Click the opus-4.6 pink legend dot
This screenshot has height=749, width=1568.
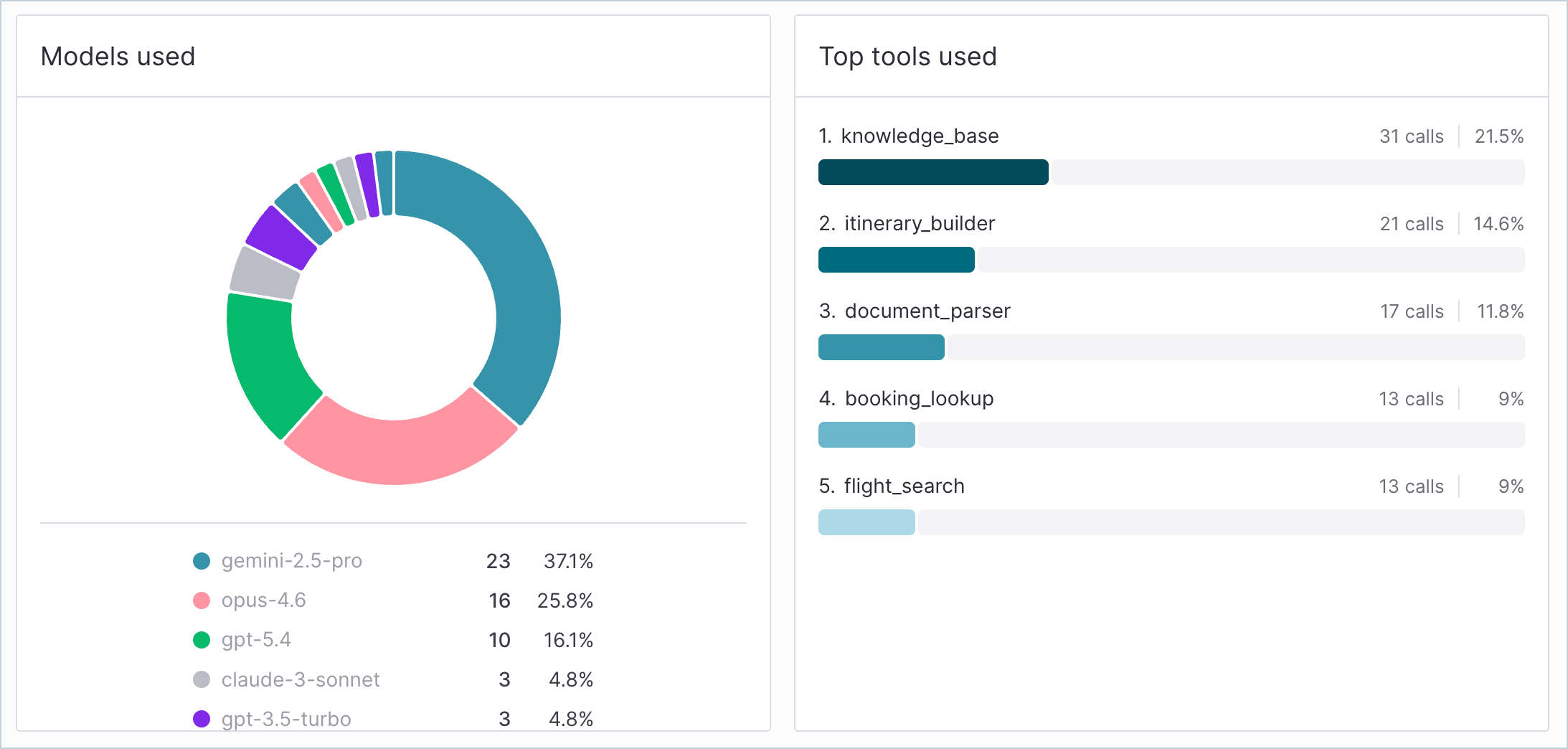(x=202, y=600)
